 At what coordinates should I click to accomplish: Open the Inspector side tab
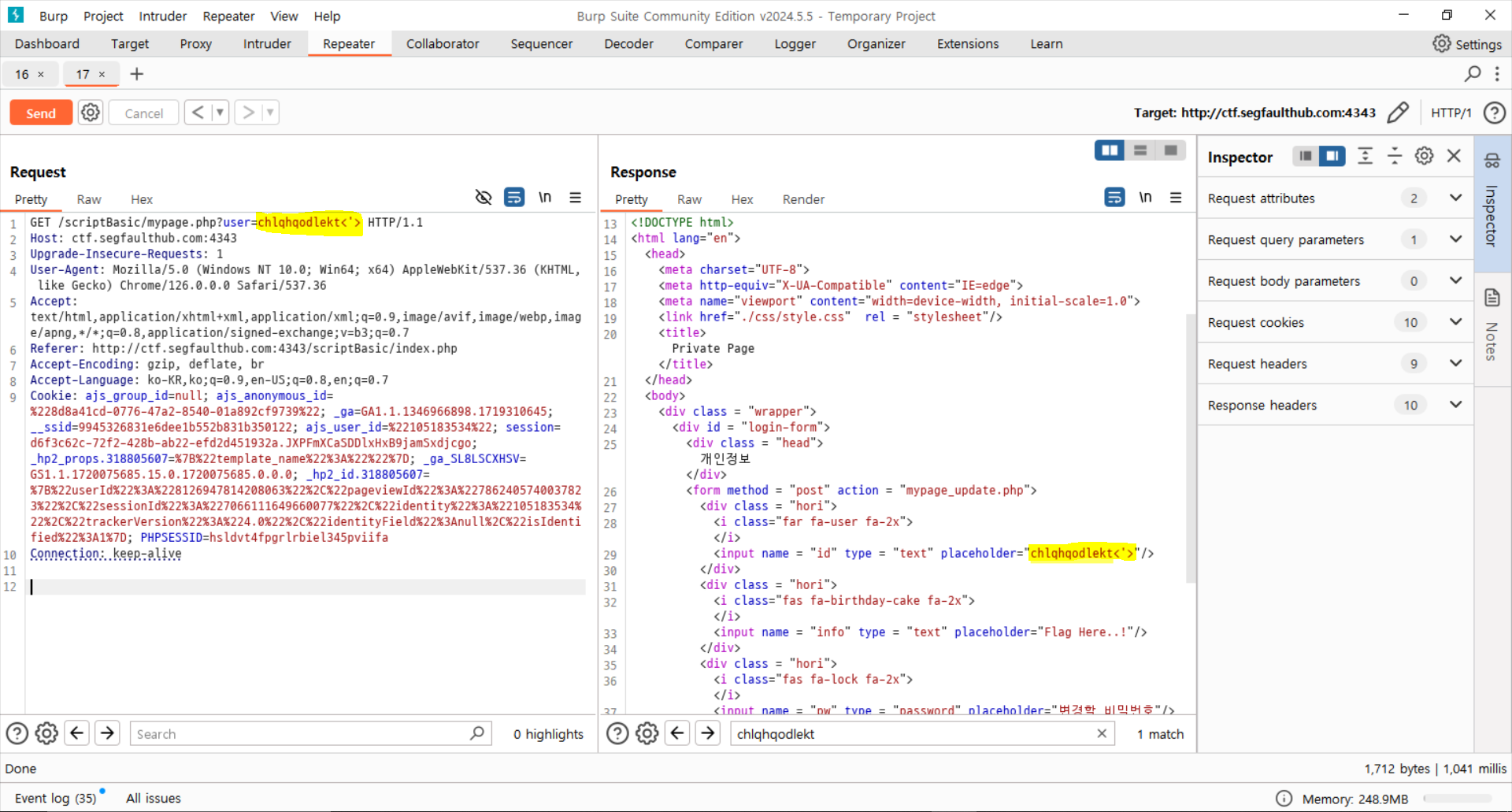1492,203
